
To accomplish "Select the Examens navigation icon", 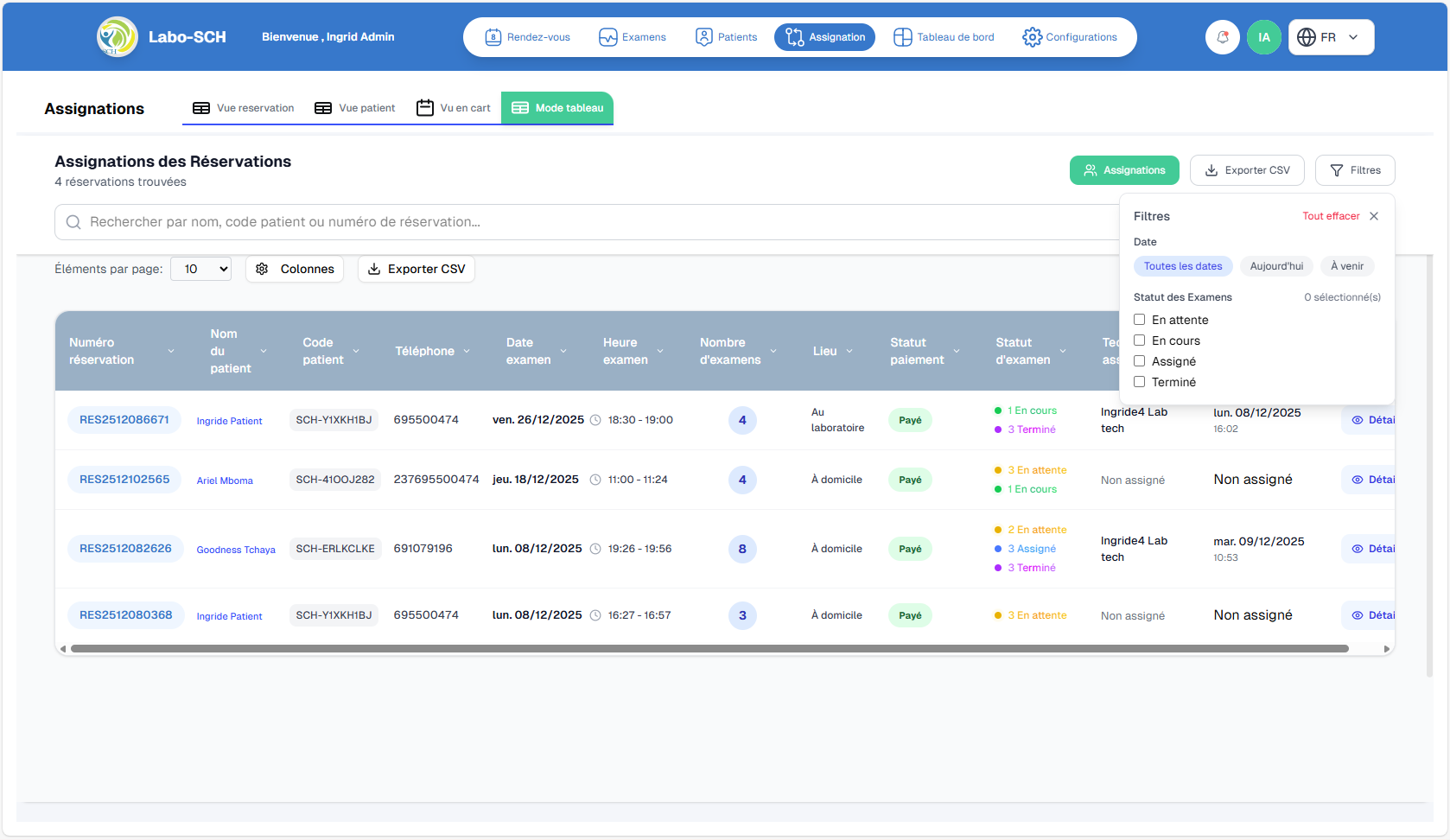I will (x=607, y=36).
